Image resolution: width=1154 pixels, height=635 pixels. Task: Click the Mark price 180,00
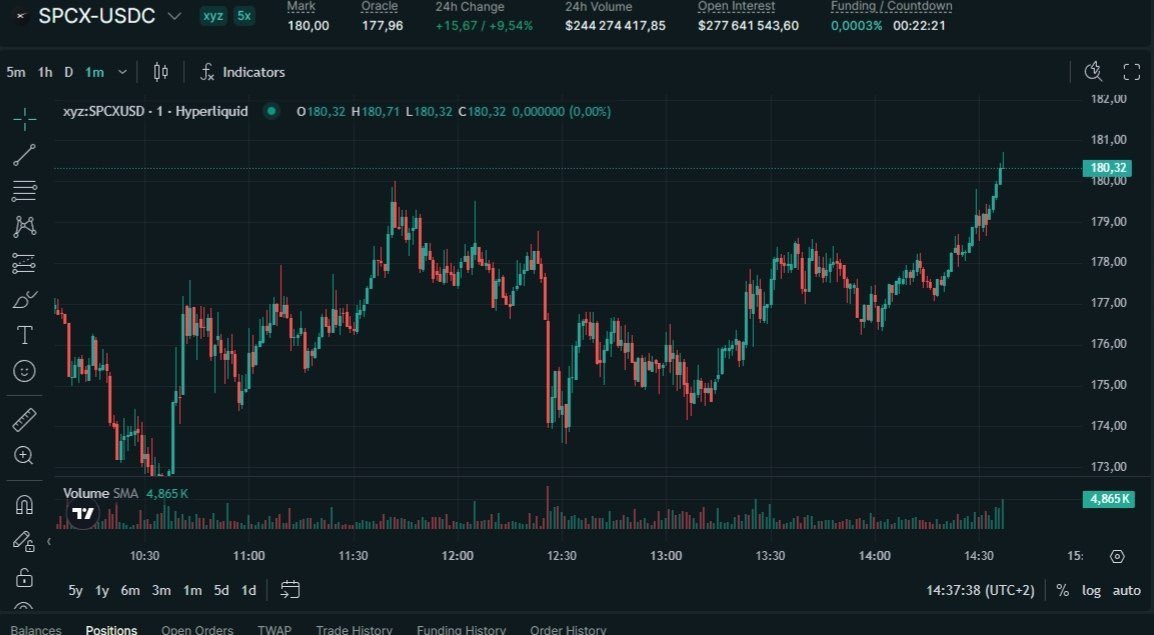pos(308,26)
